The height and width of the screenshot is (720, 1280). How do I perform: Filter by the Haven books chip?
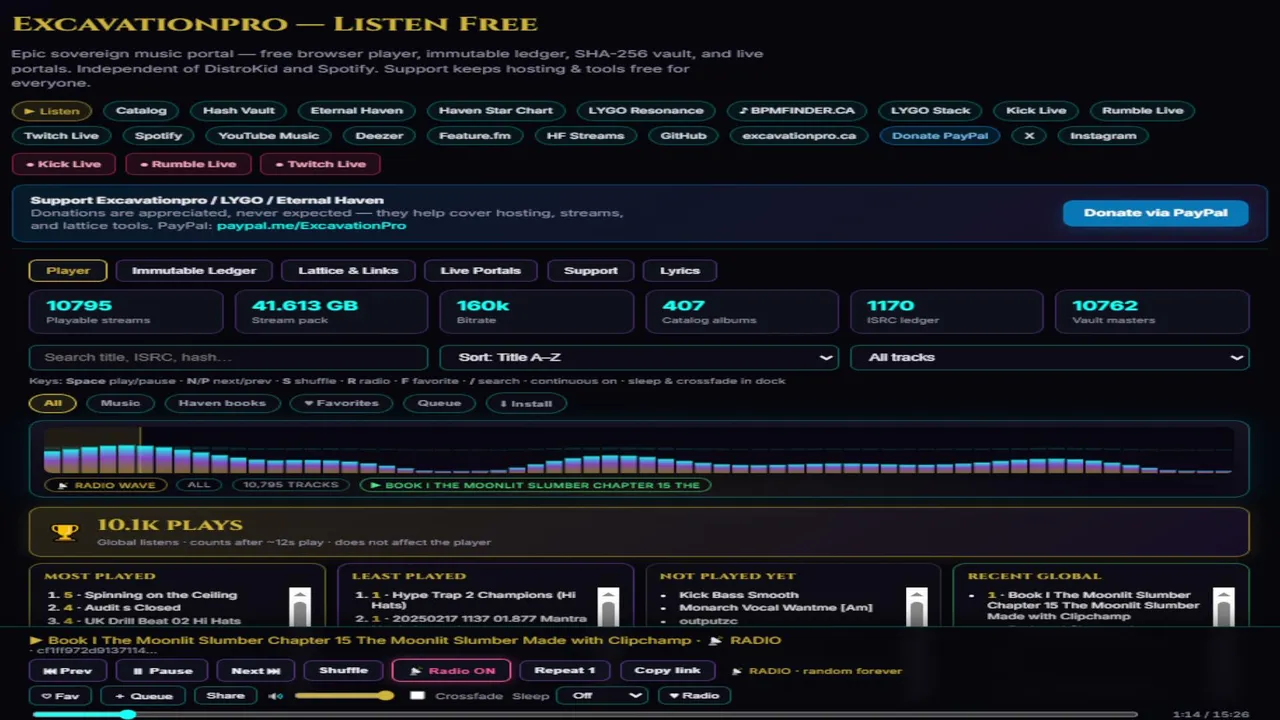pyautogui.click(x=222, y=403)
